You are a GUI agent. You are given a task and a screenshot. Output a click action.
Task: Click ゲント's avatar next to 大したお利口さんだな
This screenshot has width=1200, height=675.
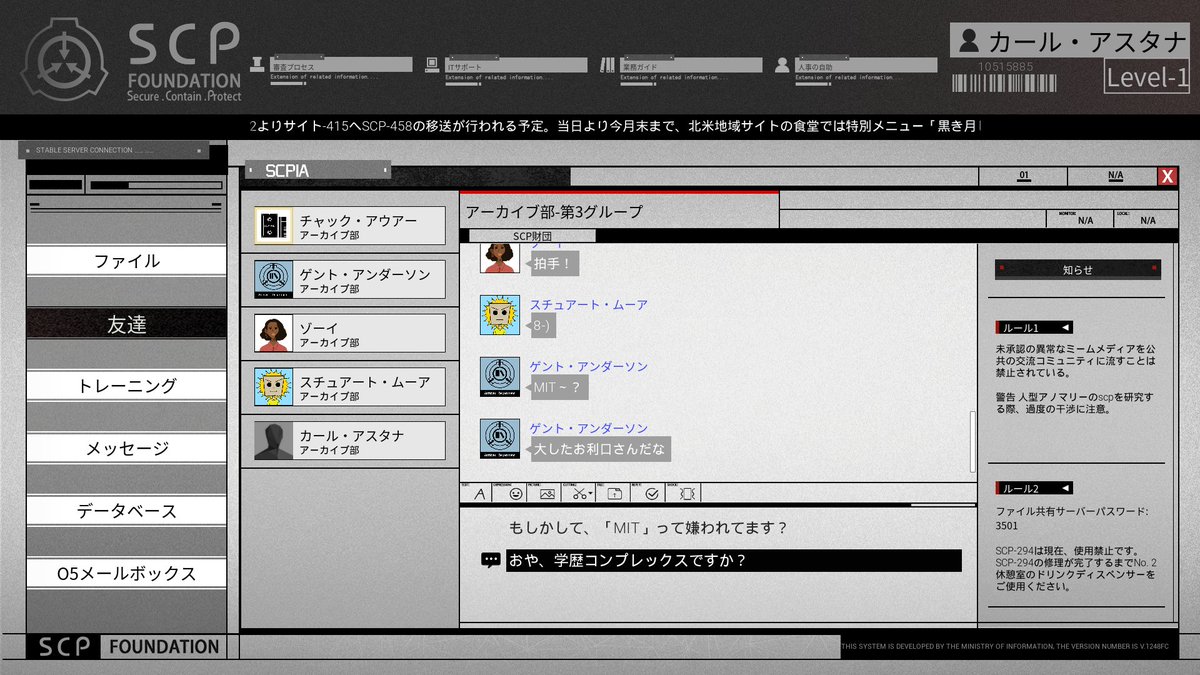click(499, 439)
